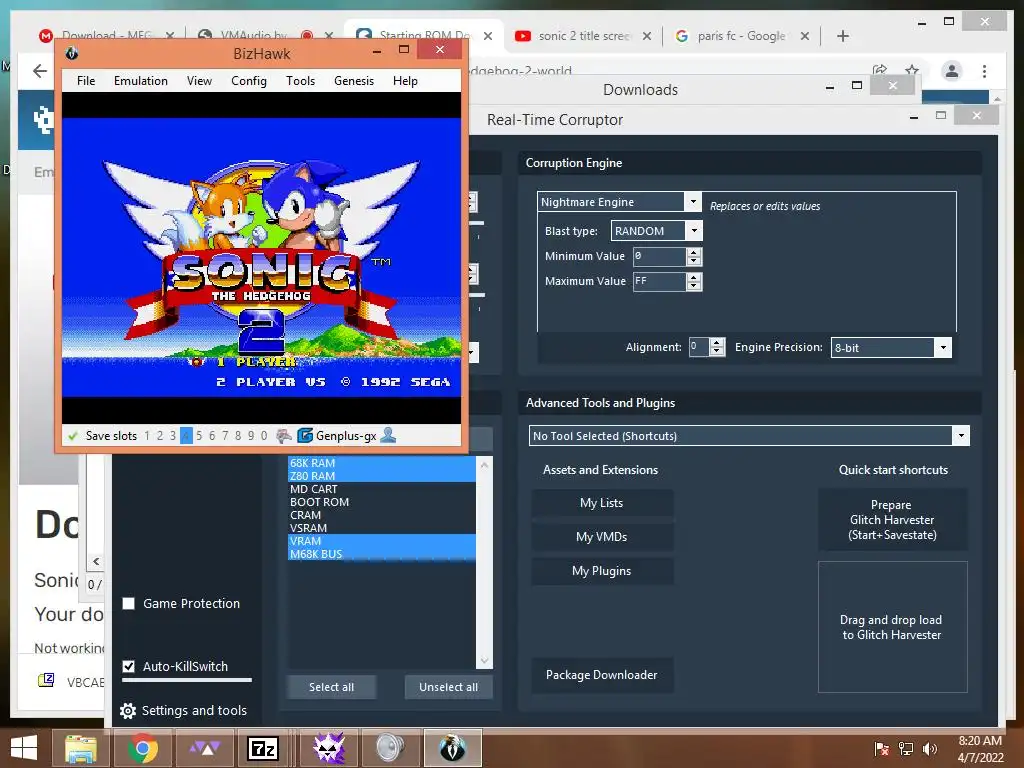Open BizHawk Help menu
Viewport: 1024px width, 768px height.
pos(405,80)
